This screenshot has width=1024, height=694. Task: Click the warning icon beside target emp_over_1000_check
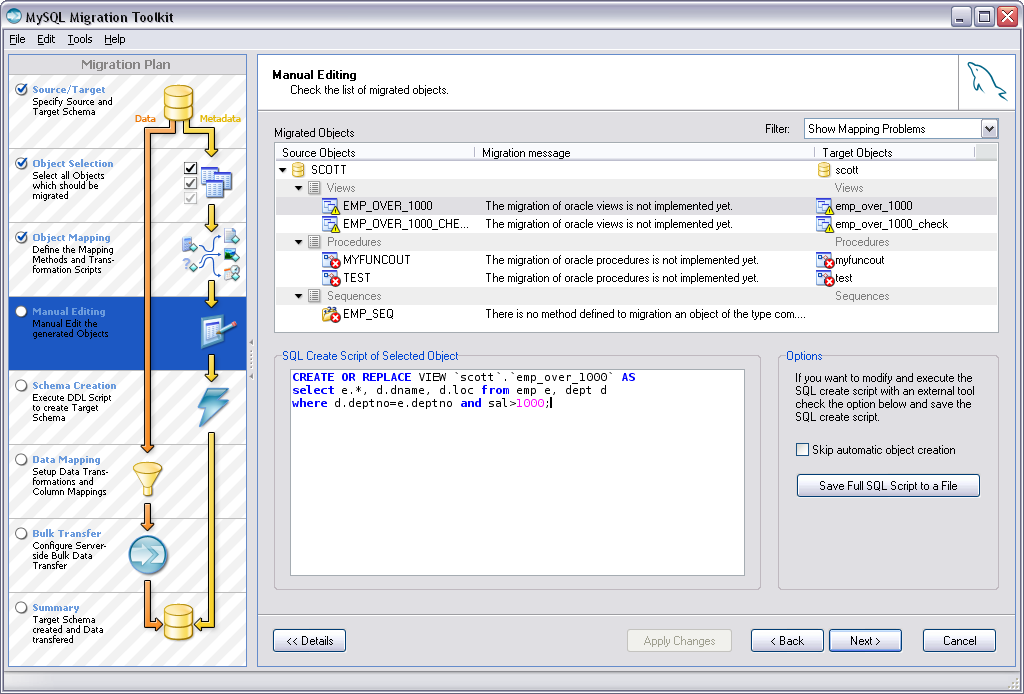(x=824, y=225)
